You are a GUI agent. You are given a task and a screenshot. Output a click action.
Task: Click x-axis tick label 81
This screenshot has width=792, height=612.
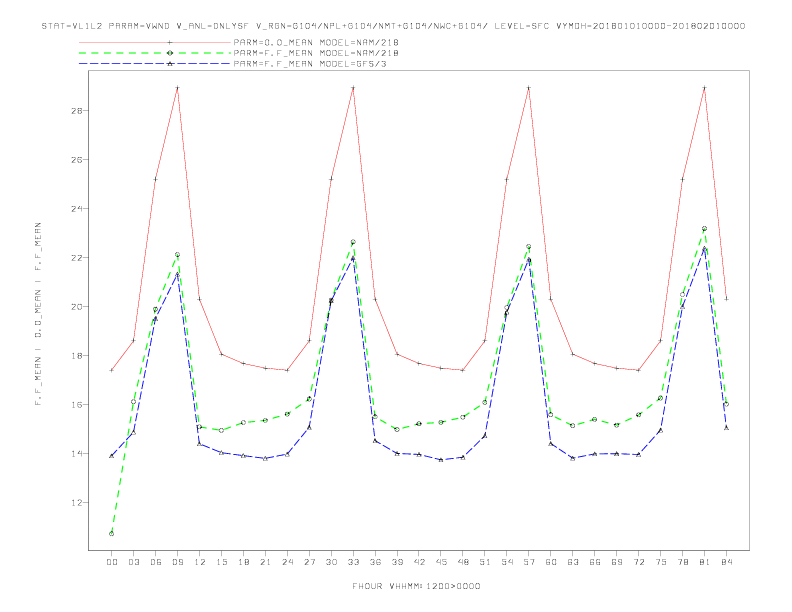pos(705,562)
